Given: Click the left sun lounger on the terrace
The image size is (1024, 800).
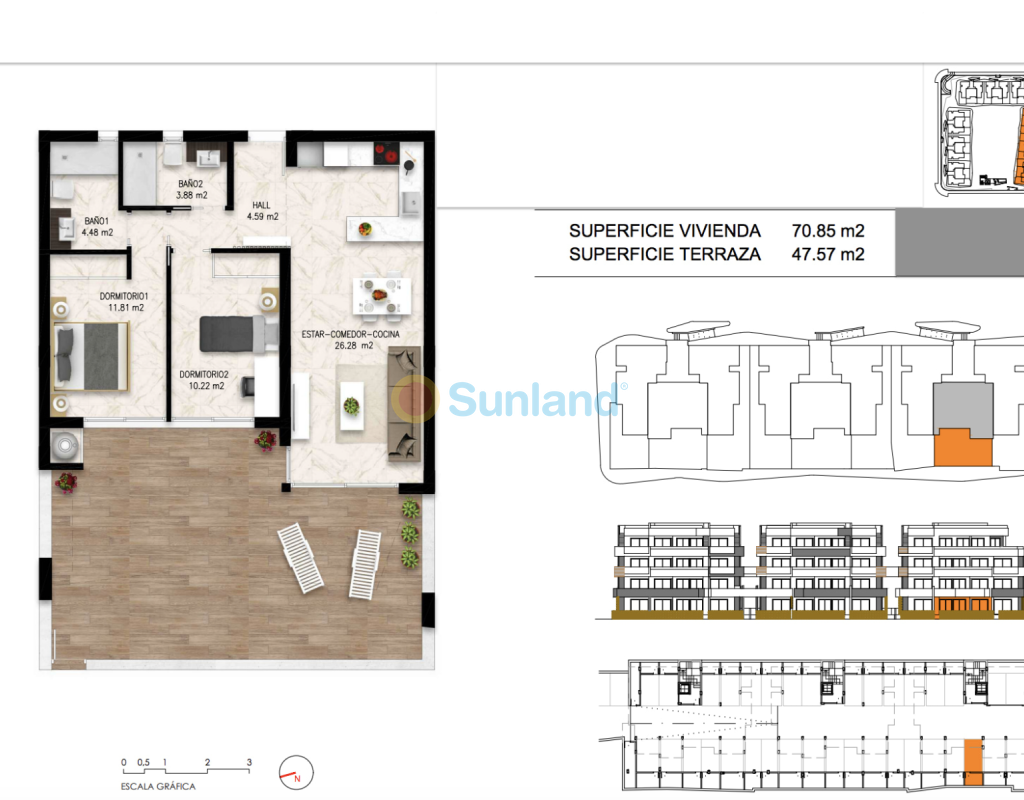Looking at the screenshot, I should tap(300, 558).
